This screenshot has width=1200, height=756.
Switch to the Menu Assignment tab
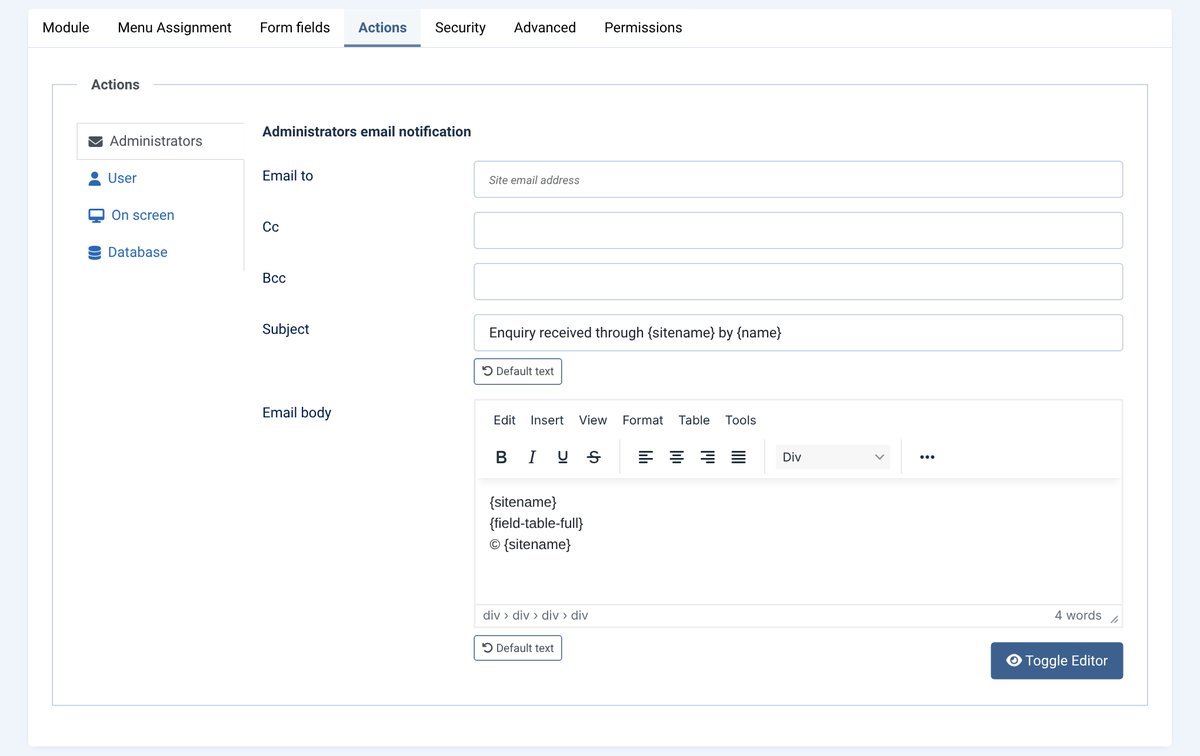[x=175, y=28]
